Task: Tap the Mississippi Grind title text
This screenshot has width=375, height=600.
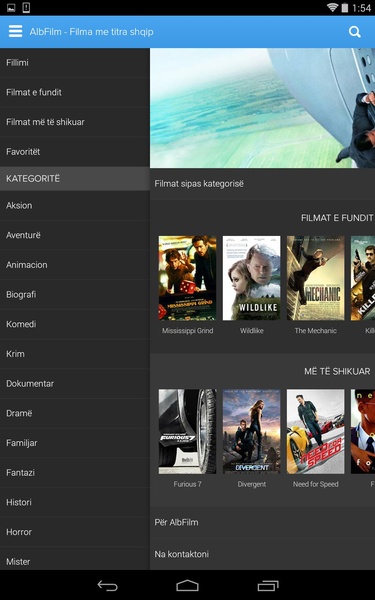Action: [x=188, y=331]
